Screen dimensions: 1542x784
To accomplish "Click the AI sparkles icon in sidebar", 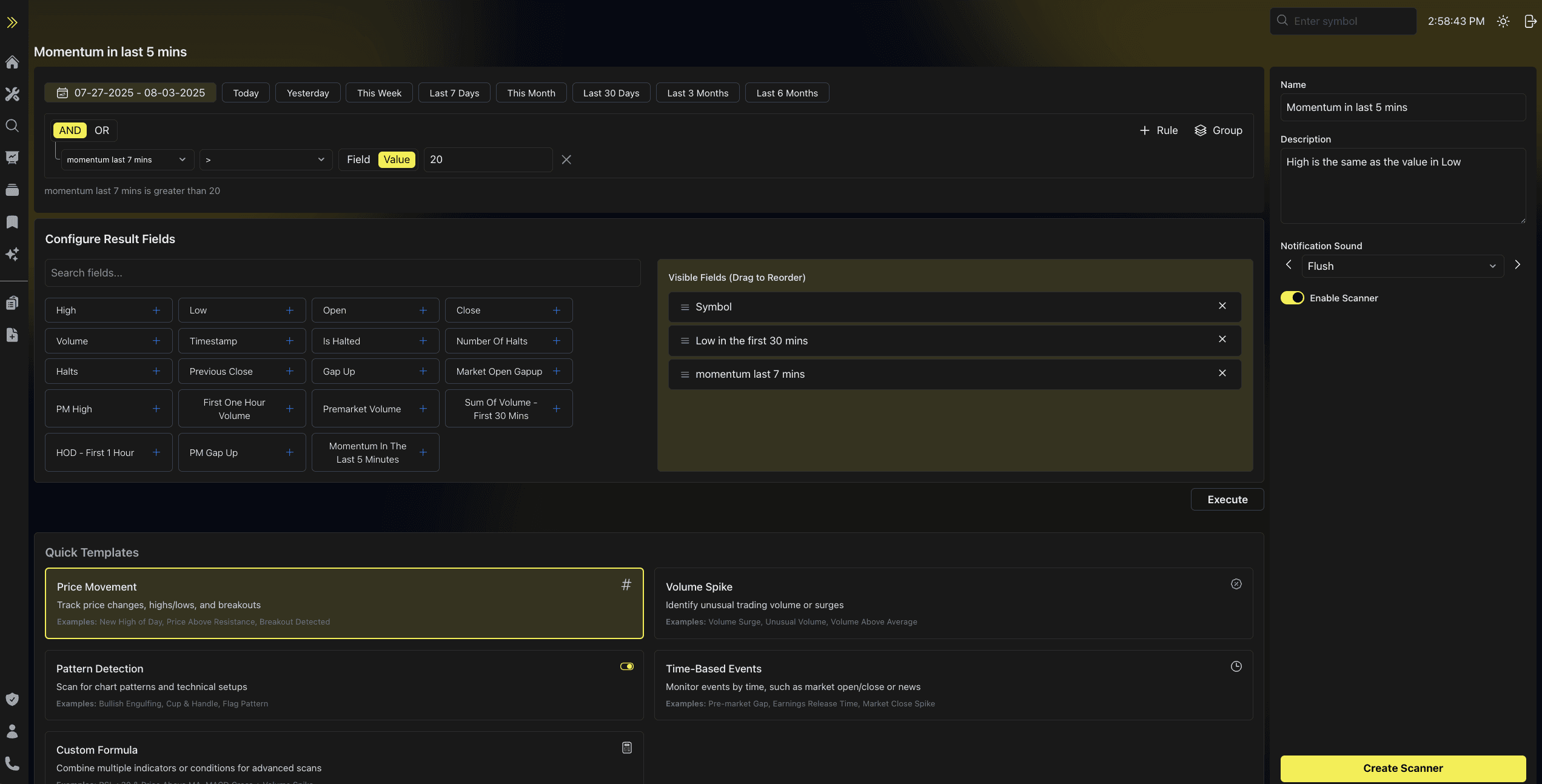I will pos(12,254).
